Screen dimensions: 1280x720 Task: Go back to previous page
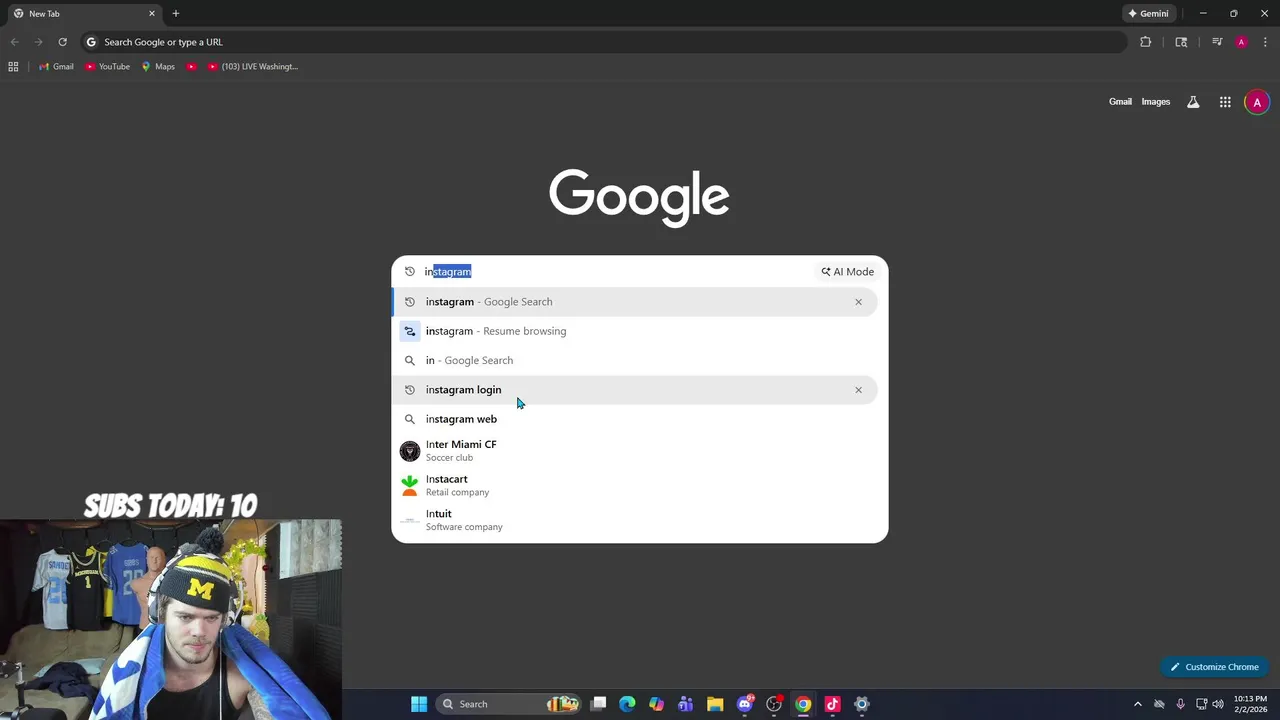pos(14,42)
